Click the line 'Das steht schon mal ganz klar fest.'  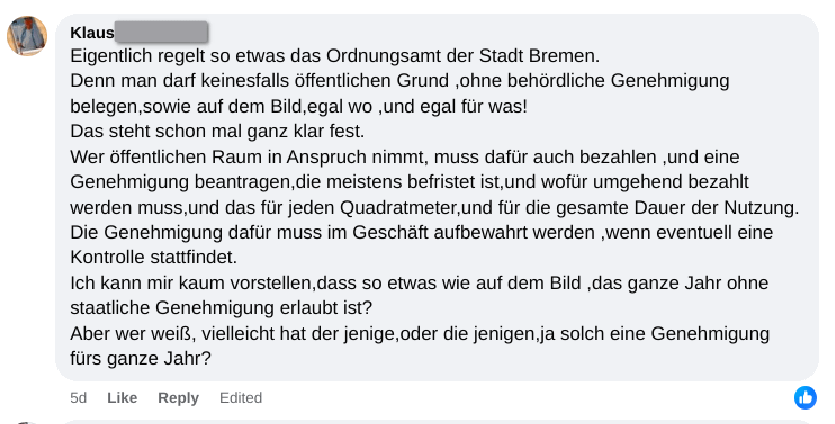coord(217,131)
